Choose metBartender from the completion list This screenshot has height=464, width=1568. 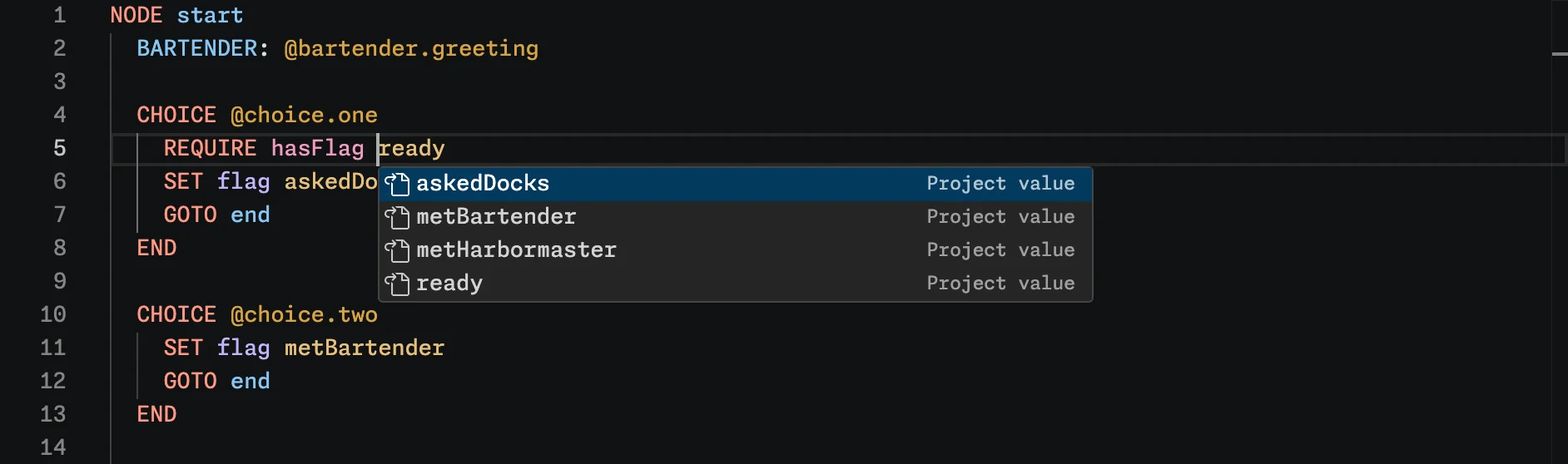[736, 217]
